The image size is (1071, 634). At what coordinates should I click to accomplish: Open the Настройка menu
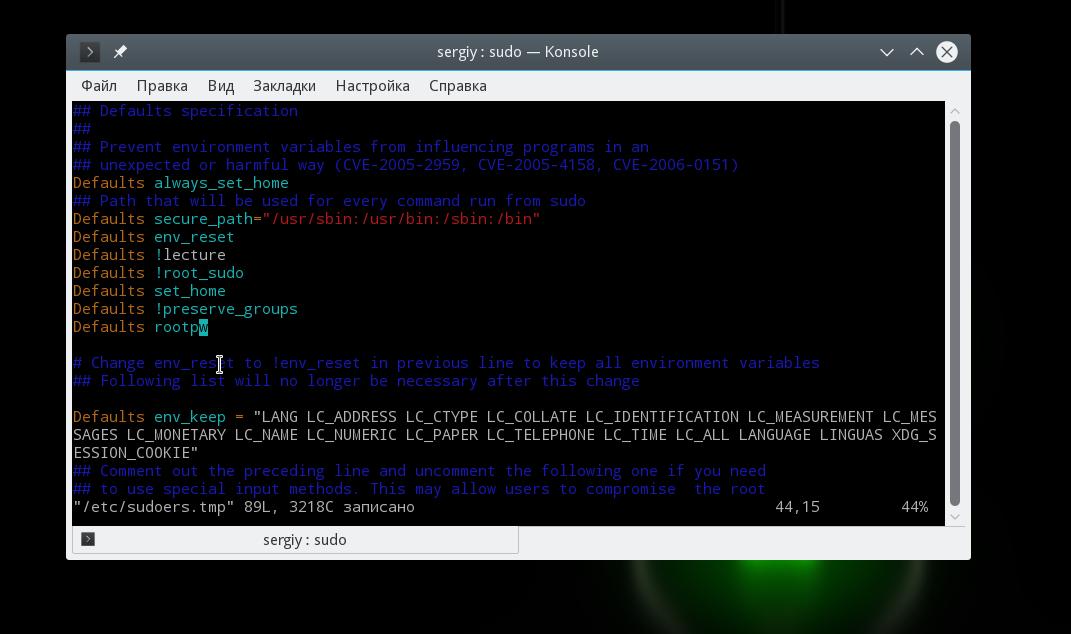(372, 86)
